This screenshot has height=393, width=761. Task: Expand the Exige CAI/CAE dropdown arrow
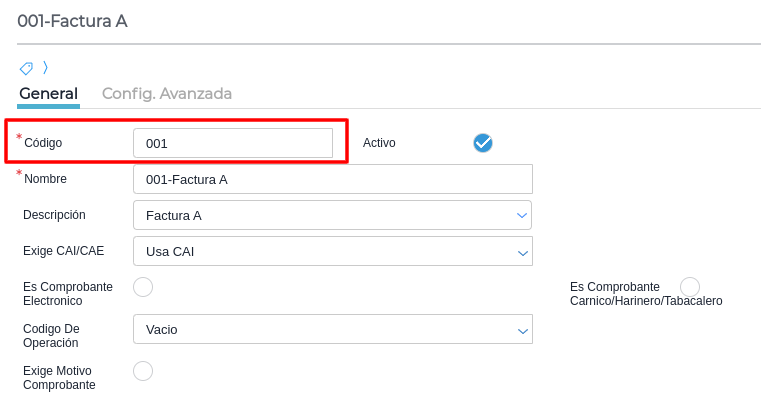coord(523,253)
